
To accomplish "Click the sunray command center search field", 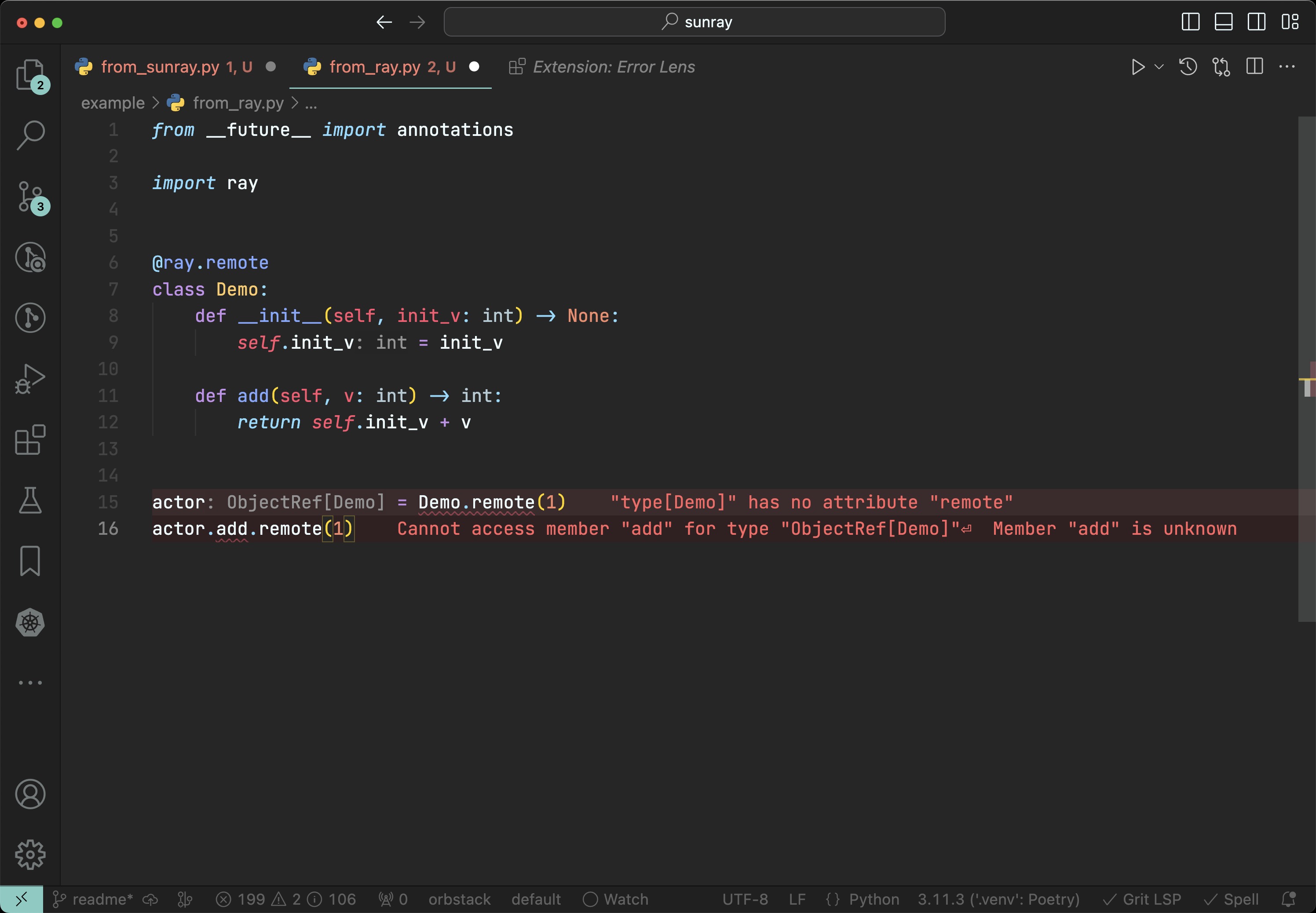I will [694, 22].
